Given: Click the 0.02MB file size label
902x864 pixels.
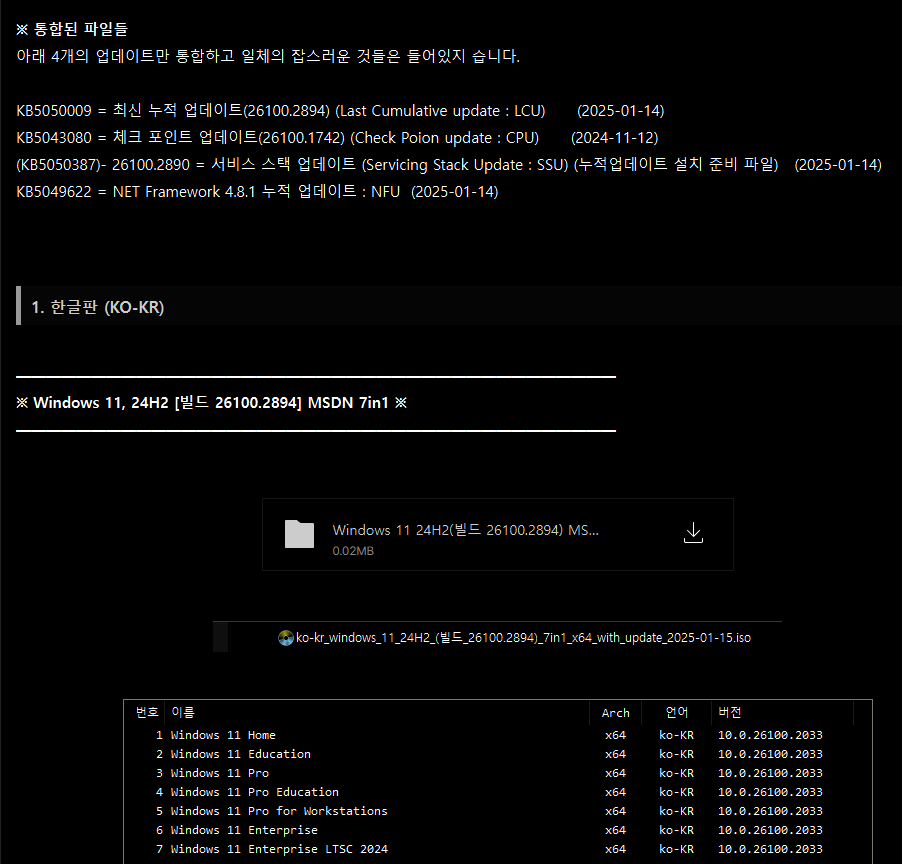Looking at the screenshot, I should (x=353, y=551).
